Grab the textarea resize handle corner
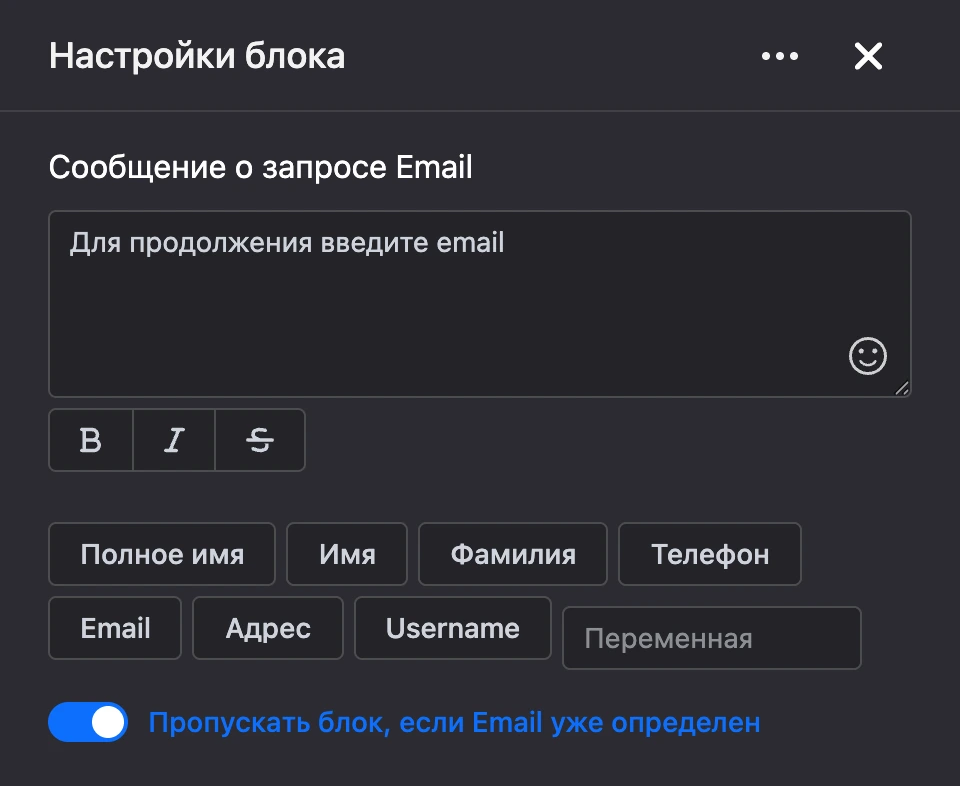The image size is (960, 786). [902, 388]
